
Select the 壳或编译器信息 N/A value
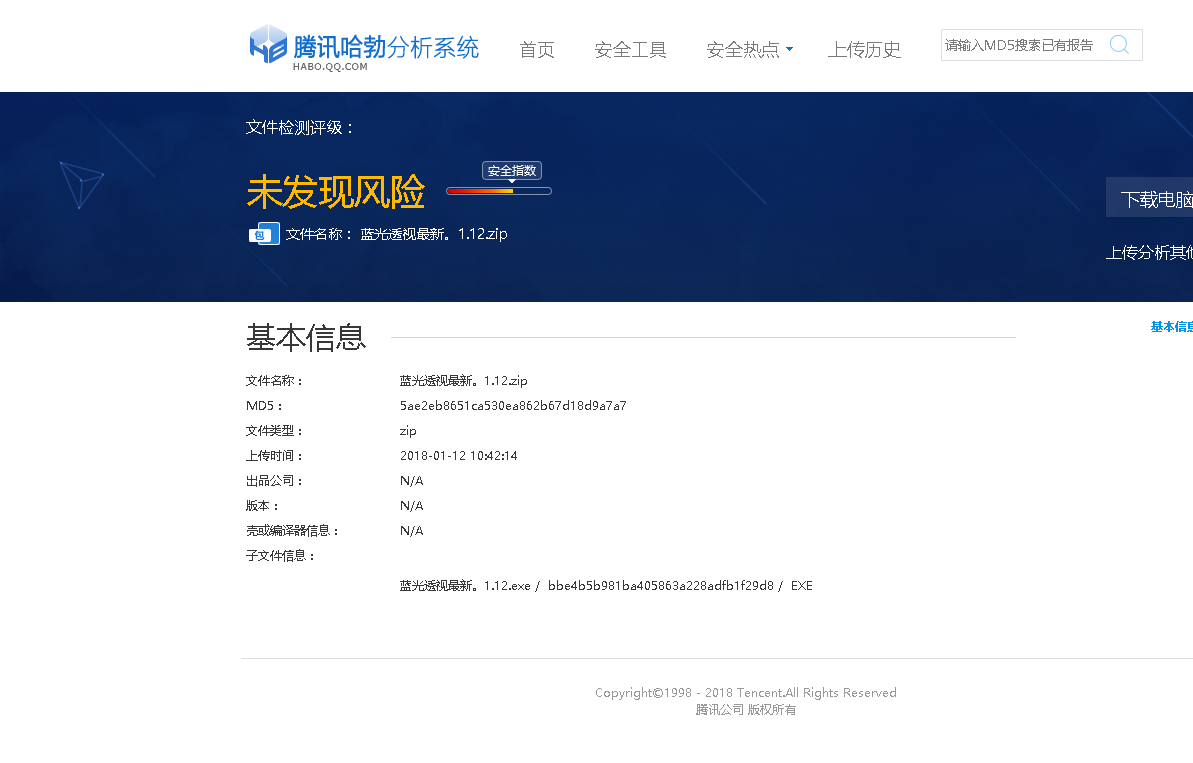pos(412,532)
